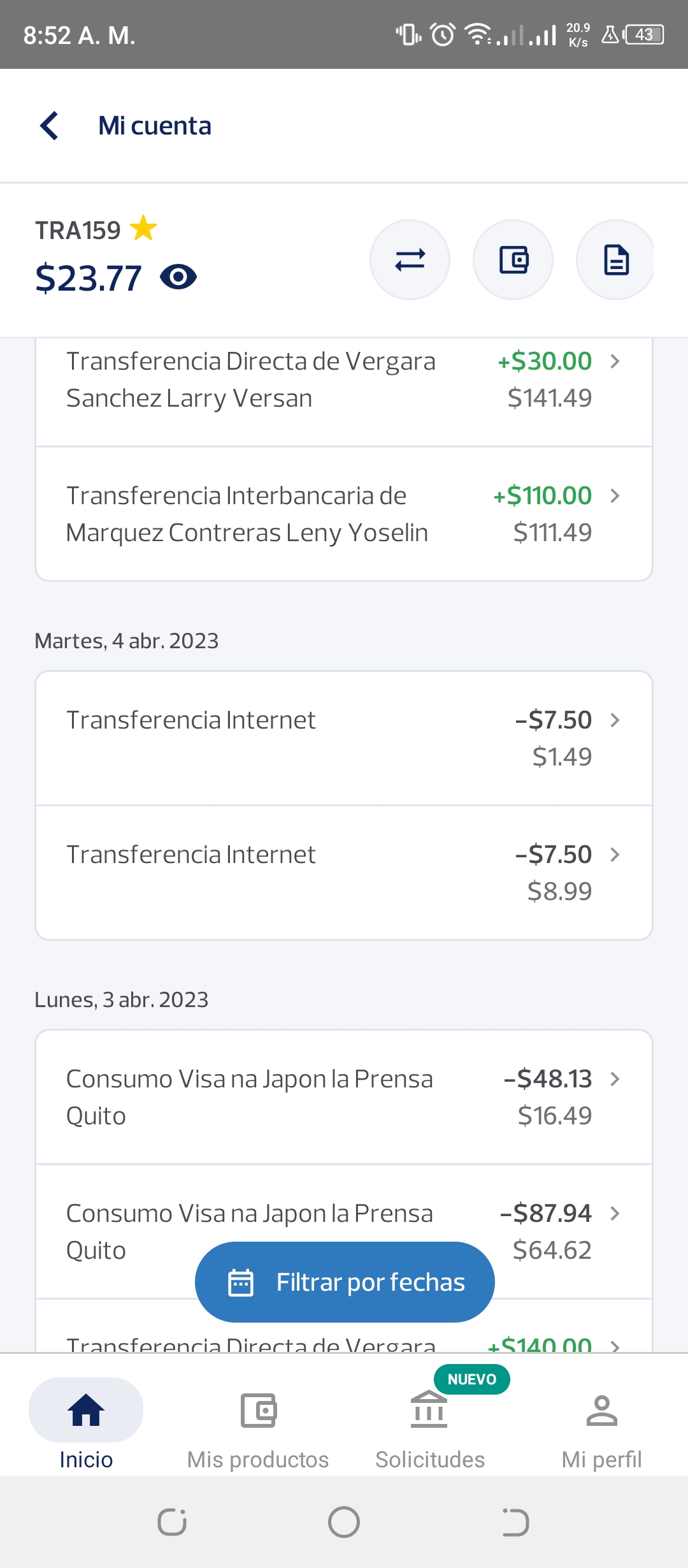This screenshot has width=688, height=1568.
Task: Tap the Android recent apps button
Action: 172,1522
